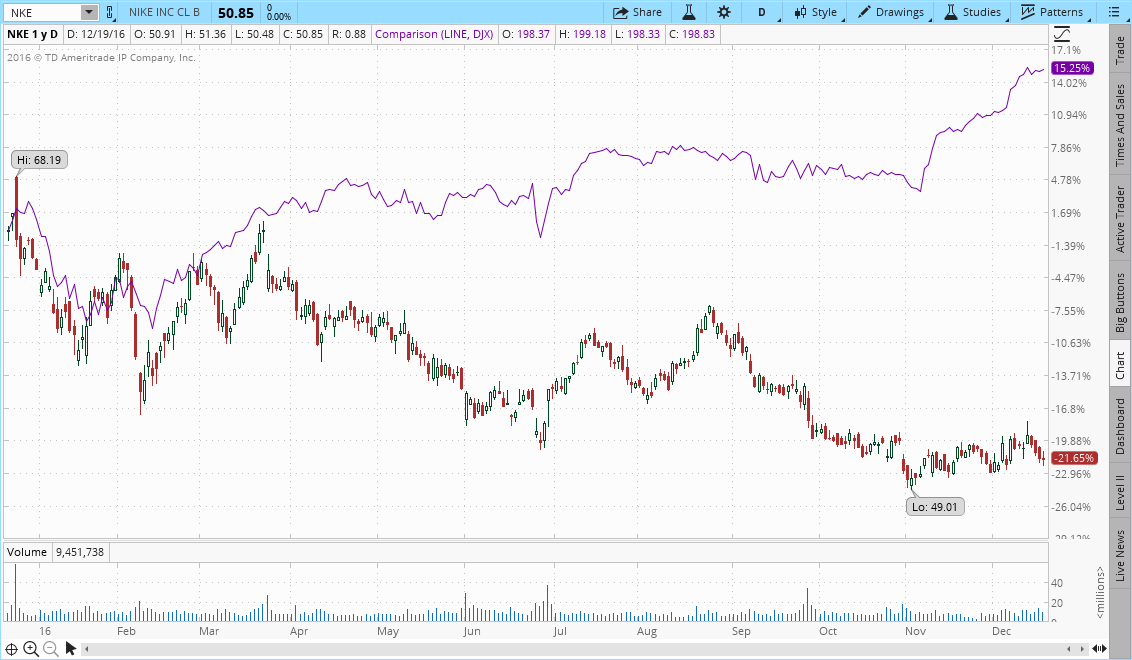This screenshot has height=660, width=1132.
Task: Click the Sep label on time axis
Action: 741,631
